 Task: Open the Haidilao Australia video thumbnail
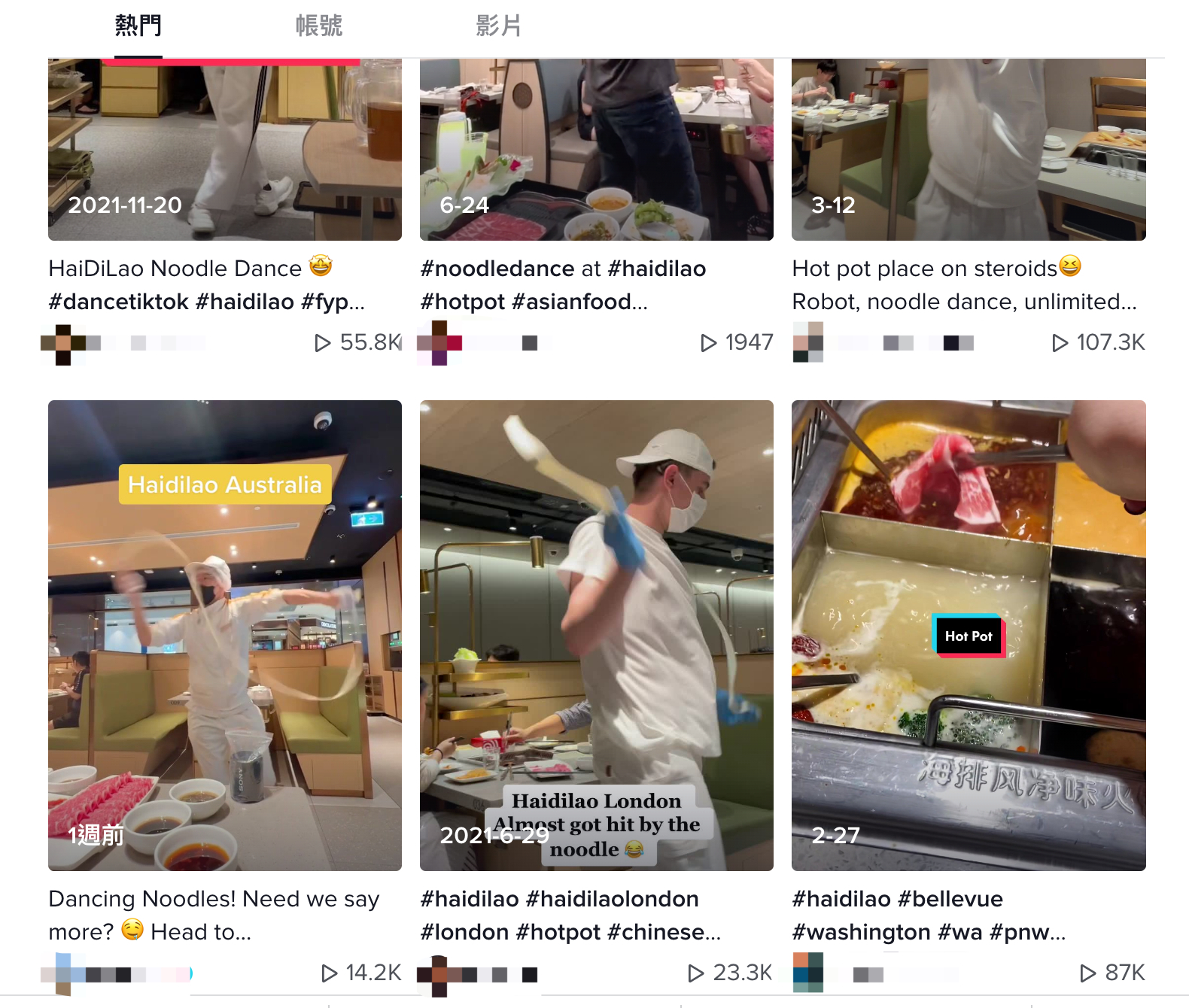coord(225,636)
